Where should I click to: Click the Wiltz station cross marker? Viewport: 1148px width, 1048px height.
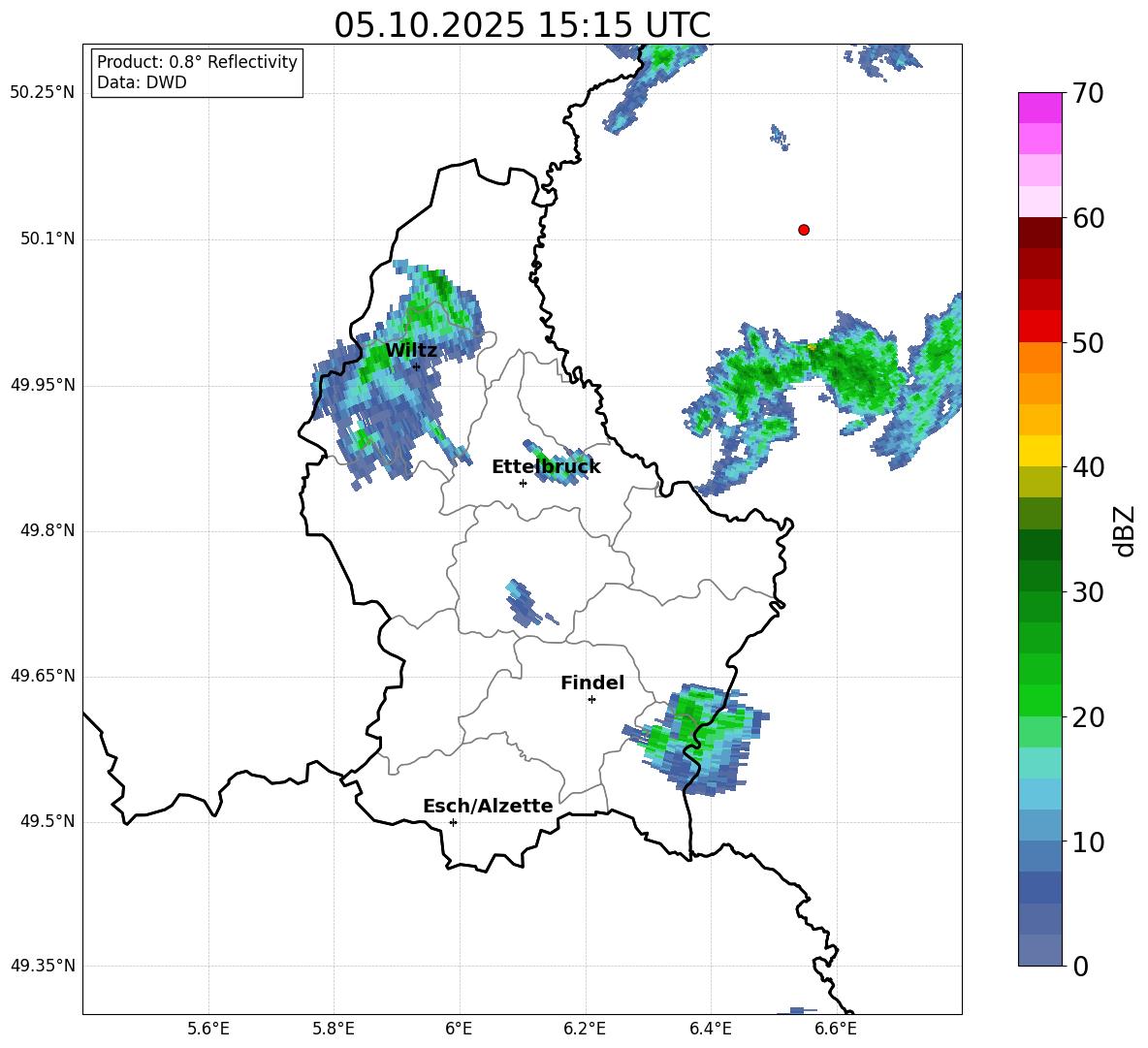pos(416,366)
